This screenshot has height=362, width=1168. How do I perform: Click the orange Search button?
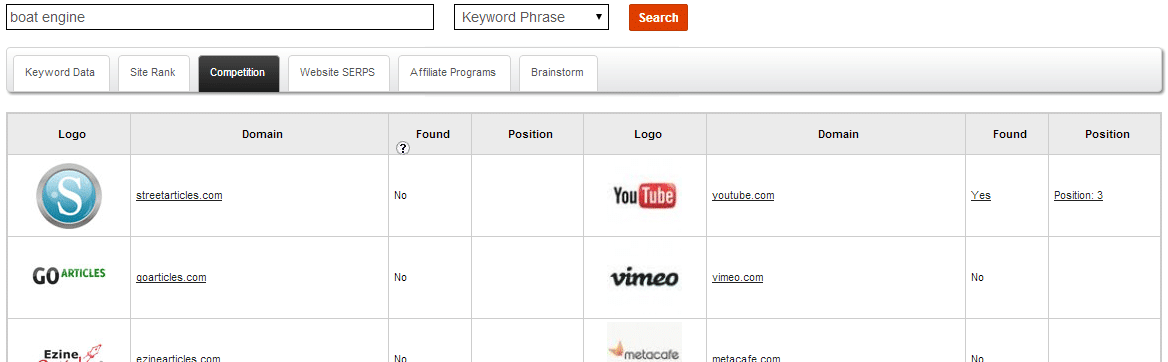click(658, 17)
